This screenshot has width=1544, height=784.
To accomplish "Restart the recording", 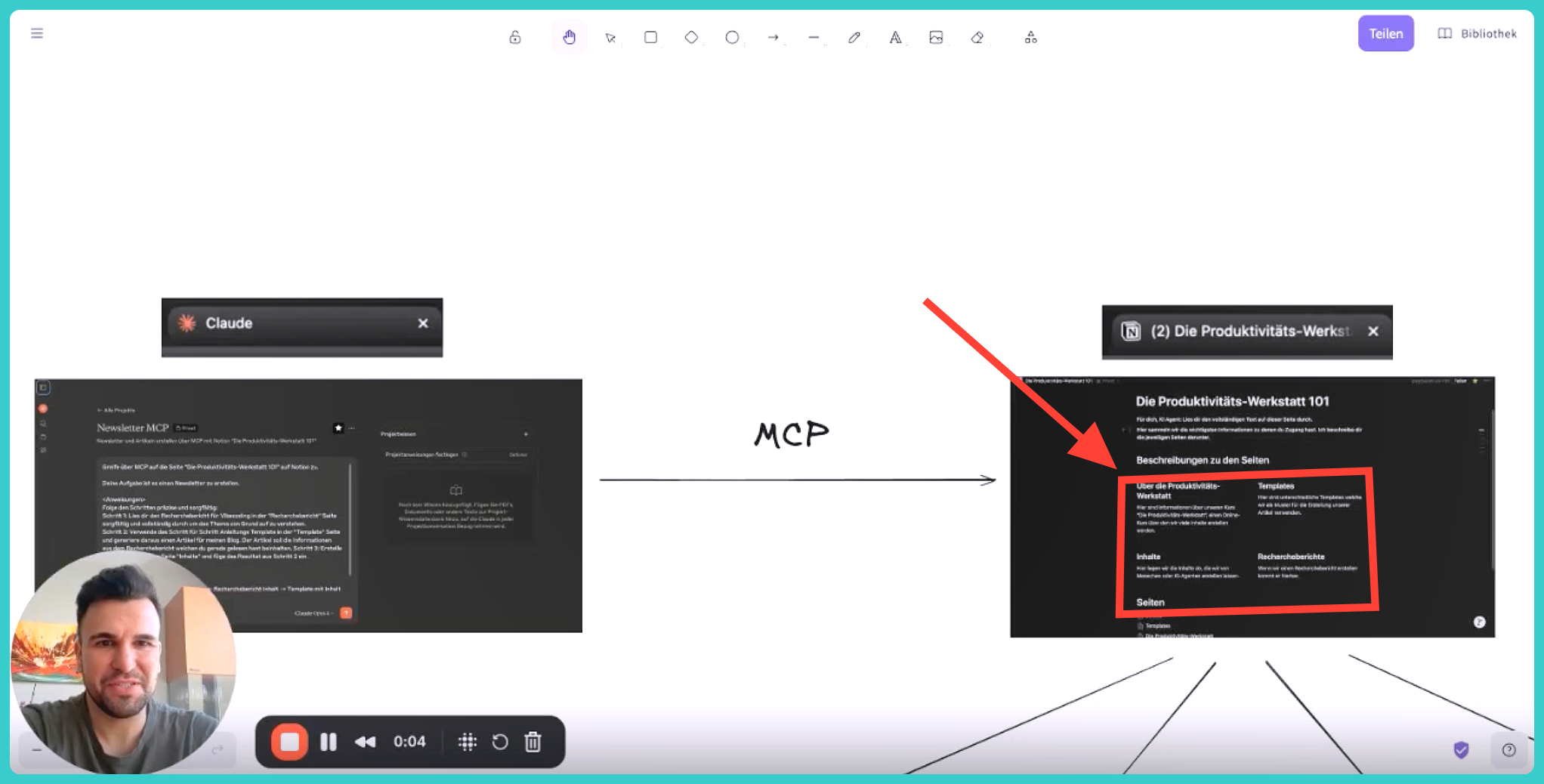I will tap(500, 742).
